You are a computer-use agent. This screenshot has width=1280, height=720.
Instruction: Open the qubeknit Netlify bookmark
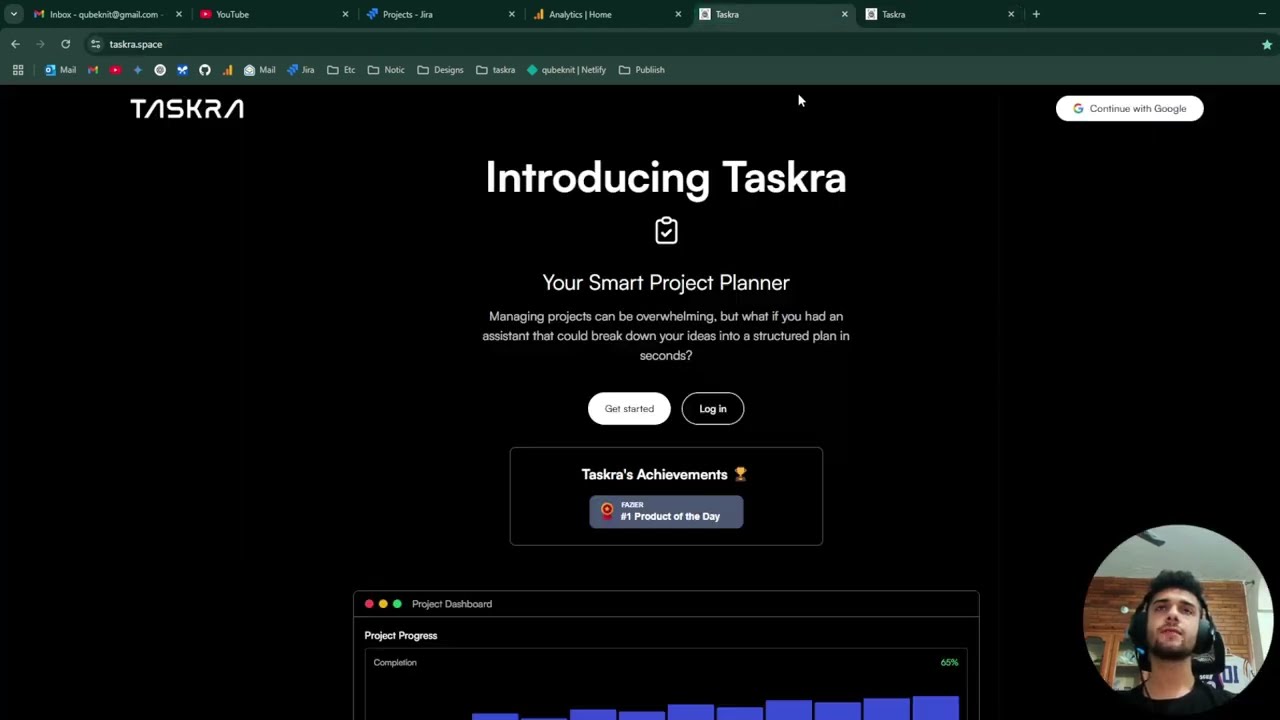click(566, 70)
